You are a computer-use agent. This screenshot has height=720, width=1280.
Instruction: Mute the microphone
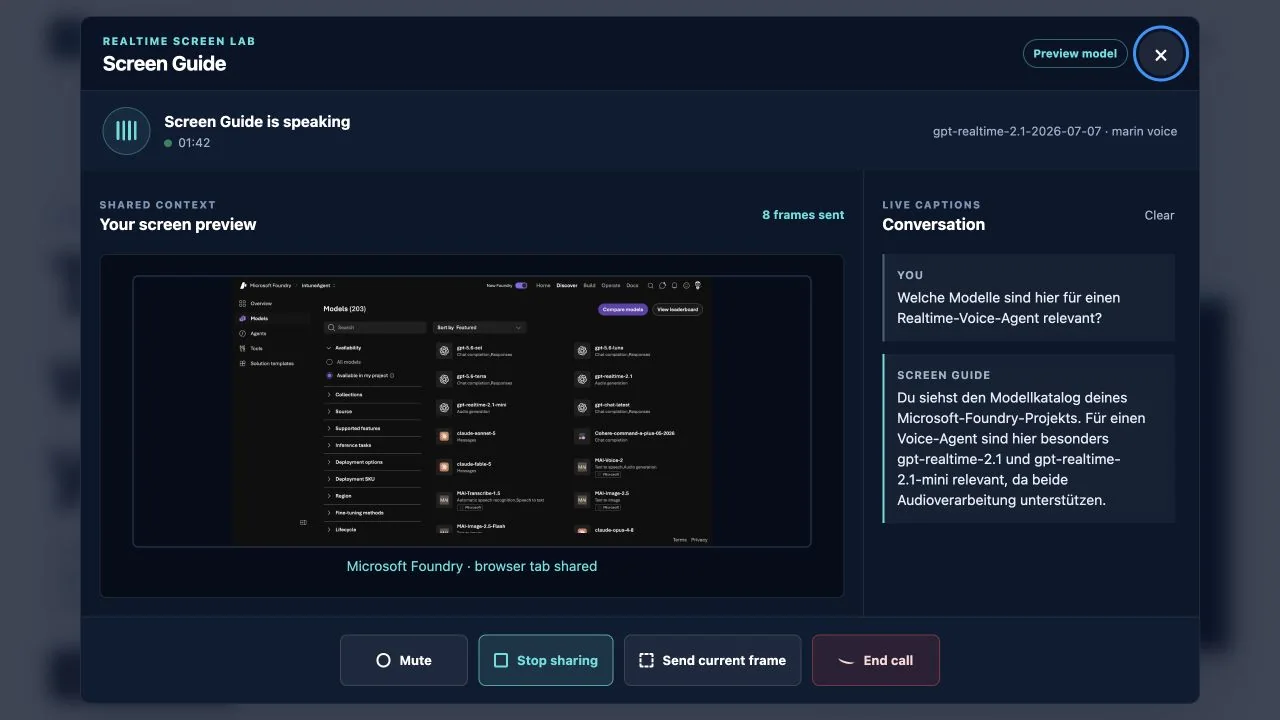pyautogui.click(x=404, y=660)
